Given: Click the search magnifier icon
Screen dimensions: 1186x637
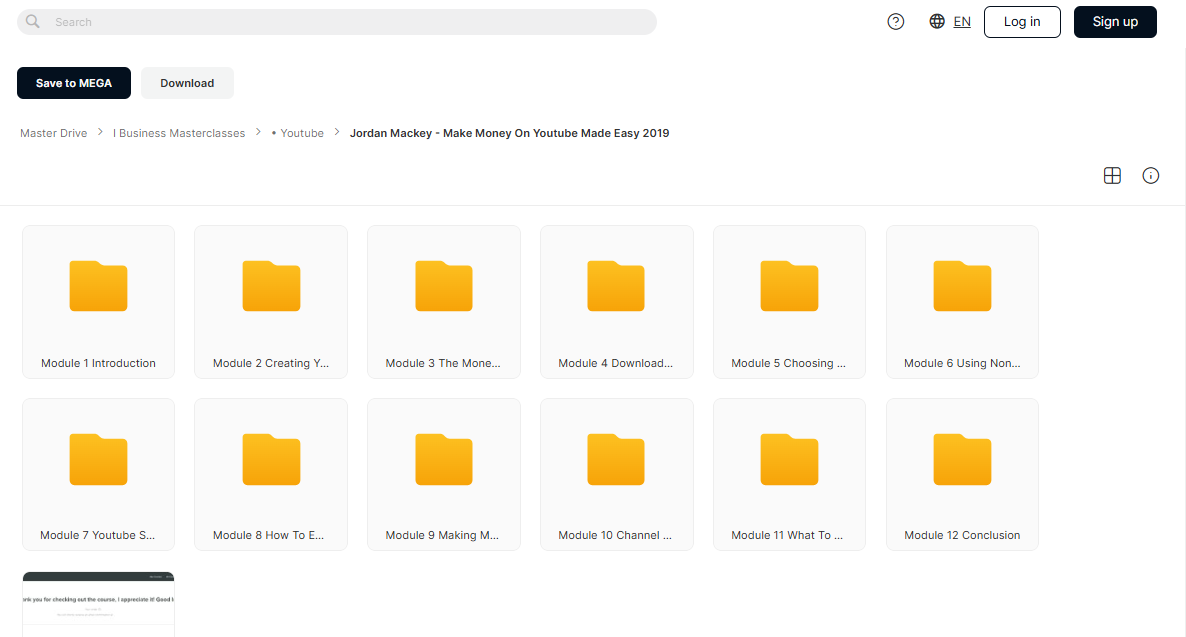Looking at the screenshot, I should [33, 21].
